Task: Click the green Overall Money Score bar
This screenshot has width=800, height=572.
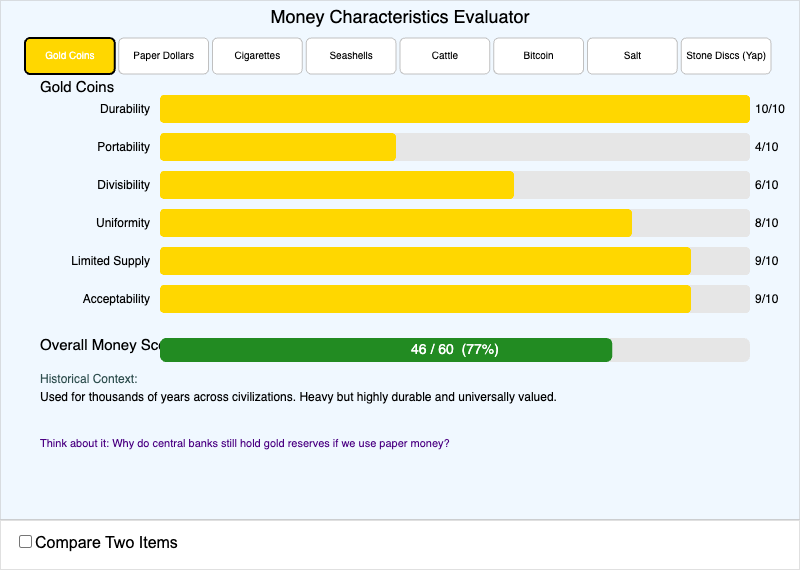Action: [386, 350]
